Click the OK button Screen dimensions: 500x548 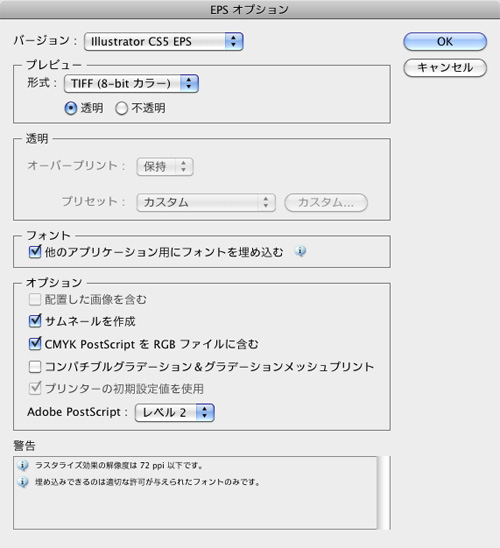445,42
